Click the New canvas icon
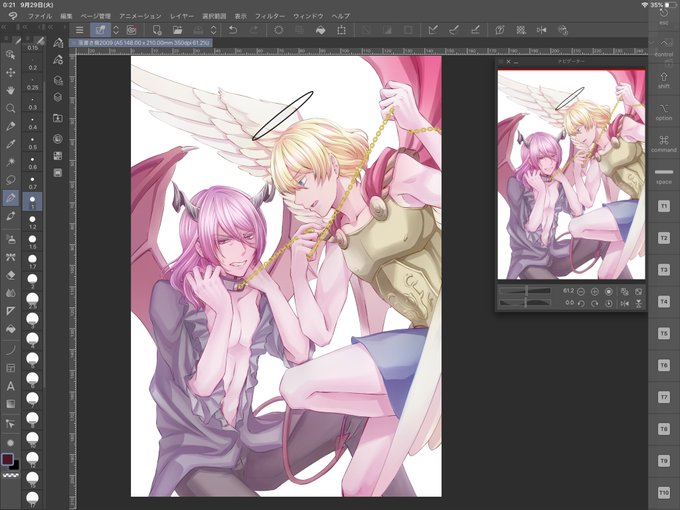 tap(157, 30)
